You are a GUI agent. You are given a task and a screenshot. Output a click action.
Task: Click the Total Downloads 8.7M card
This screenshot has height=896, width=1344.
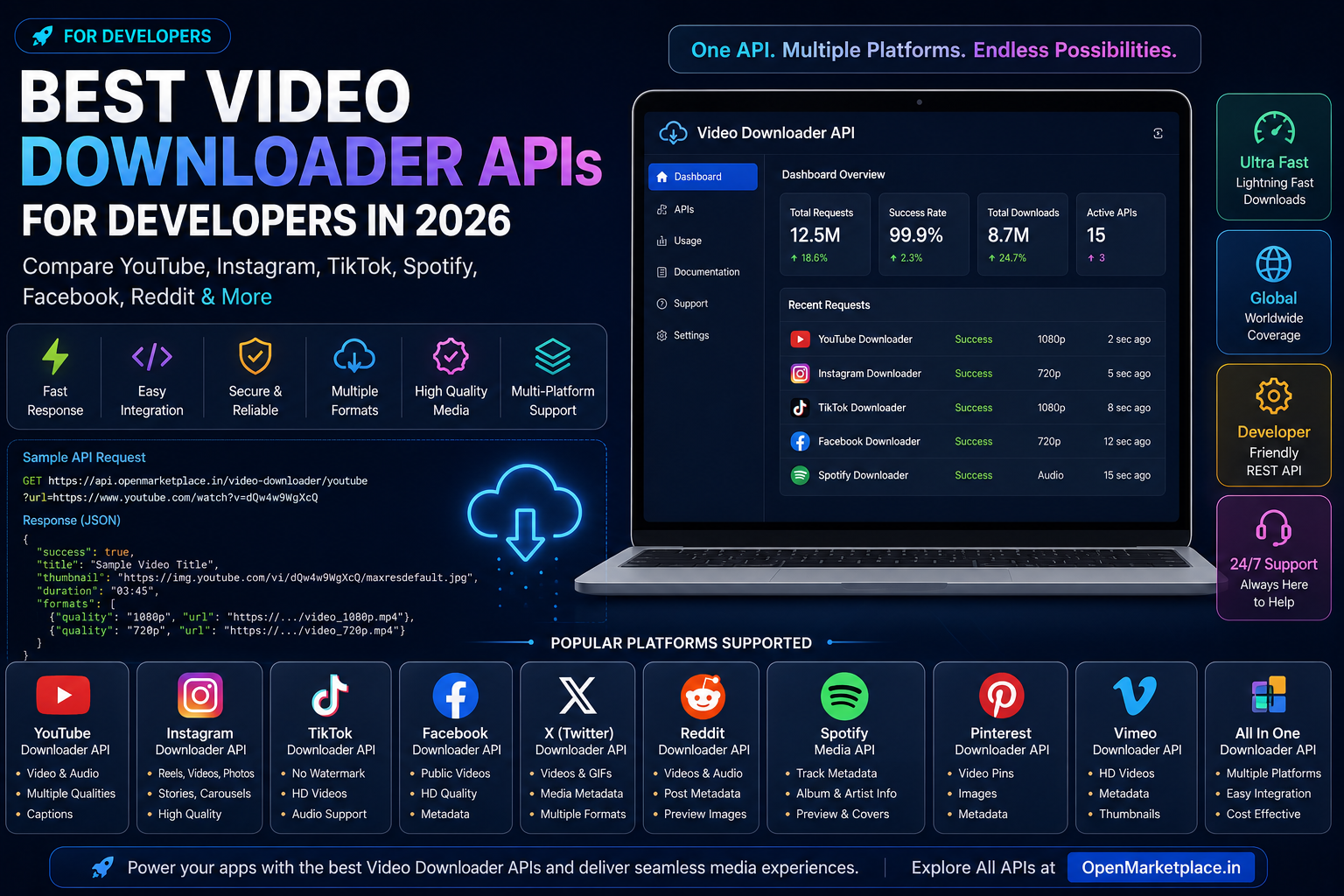(1023, 234)
